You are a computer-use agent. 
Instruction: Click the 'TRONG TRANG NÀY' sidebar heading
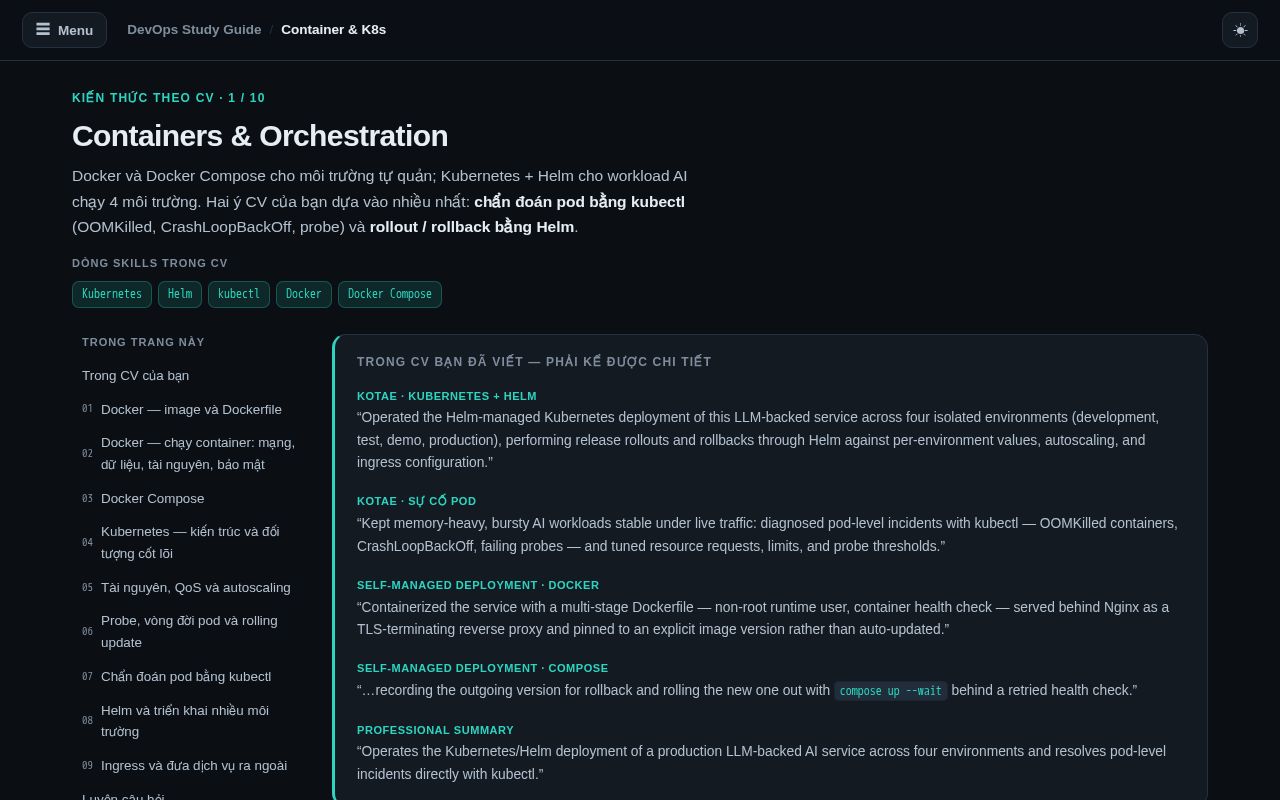(143, 342)
